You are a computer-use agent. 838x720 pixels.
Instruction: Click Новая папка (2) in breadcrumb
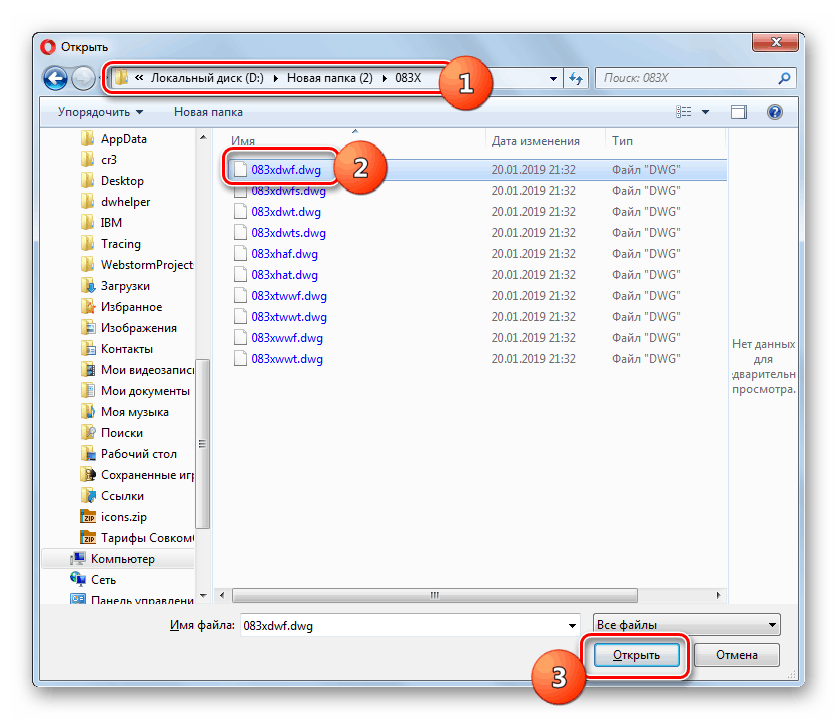point(330,78)
